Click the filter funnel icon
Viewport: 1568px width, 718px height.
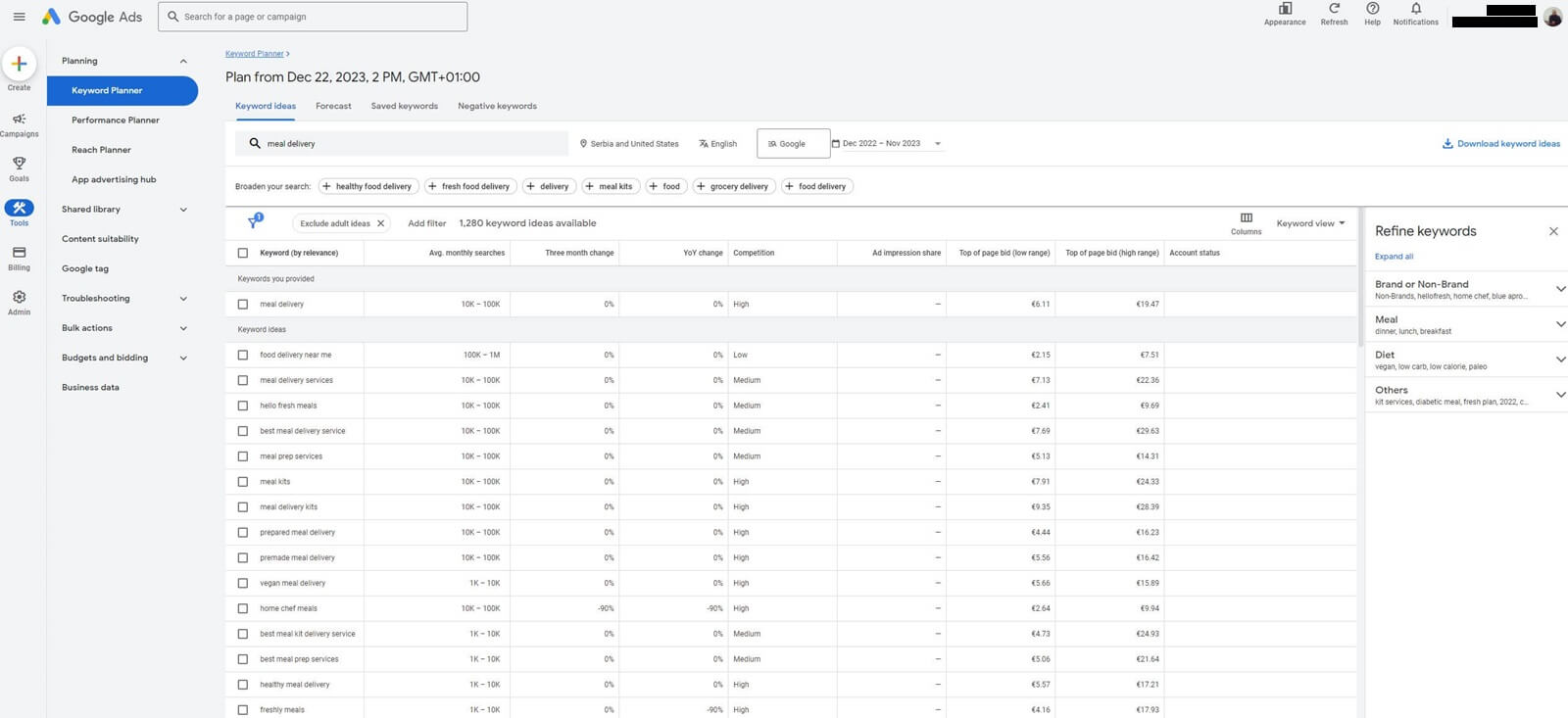(255, 222)
